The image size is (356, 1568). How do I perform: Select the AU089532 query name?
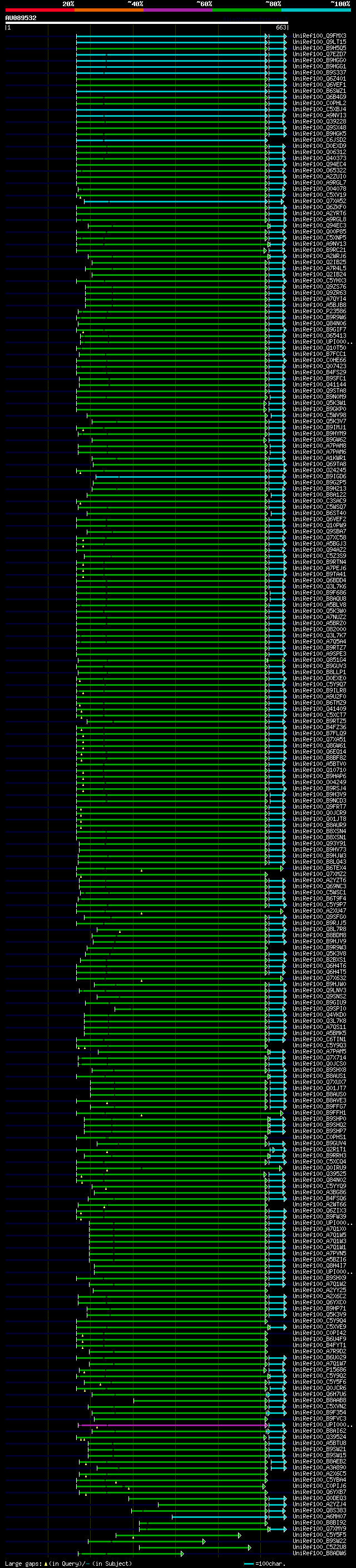(21, 18)
